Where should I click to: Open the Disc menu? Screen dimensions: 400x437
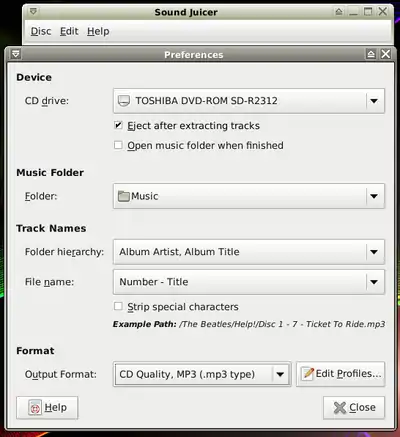tap(41, 31)
